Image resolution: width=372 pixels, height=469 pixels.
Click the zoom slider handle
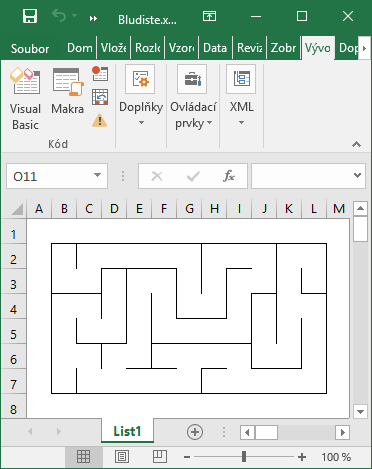(x=244, y=457)
